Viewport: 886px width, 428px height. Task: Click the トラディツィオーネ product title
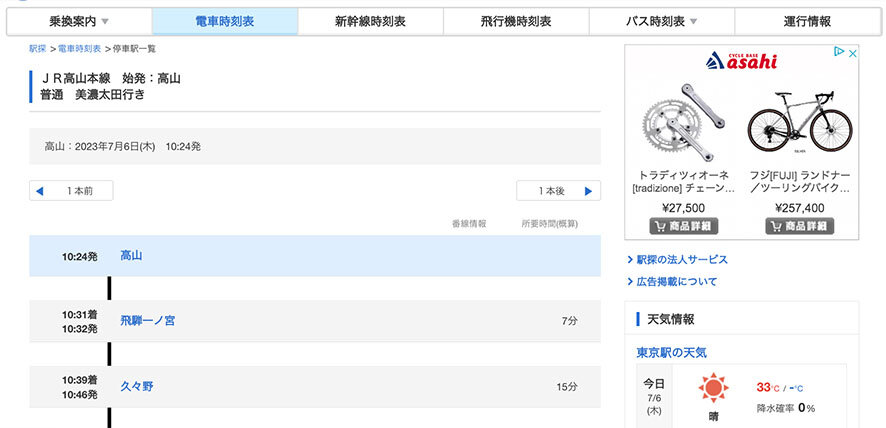tap(684, 181)
